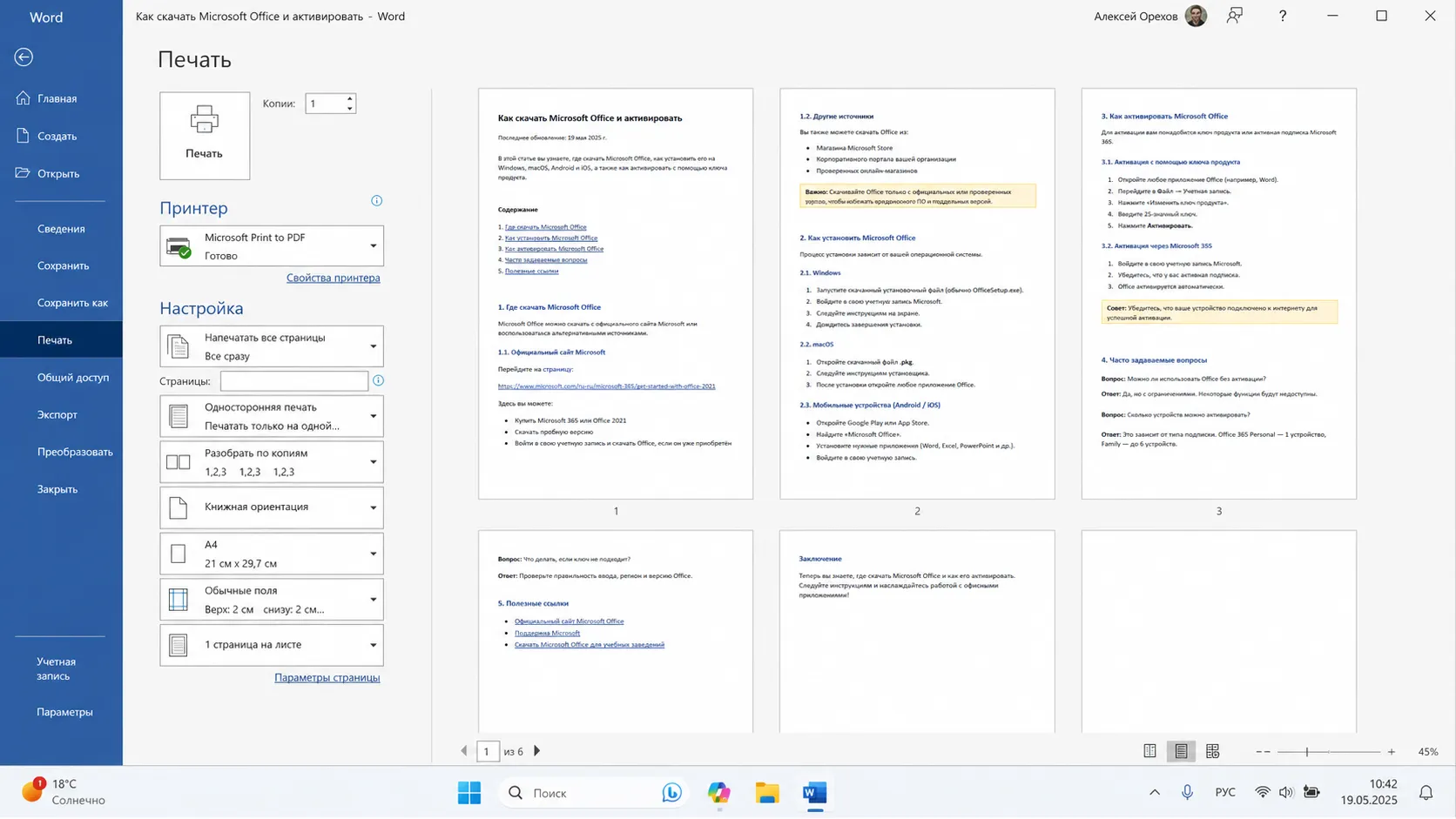Open the feedback person icon in title bar
This screenshot has width=1456, height=819.
(1235, 16)
